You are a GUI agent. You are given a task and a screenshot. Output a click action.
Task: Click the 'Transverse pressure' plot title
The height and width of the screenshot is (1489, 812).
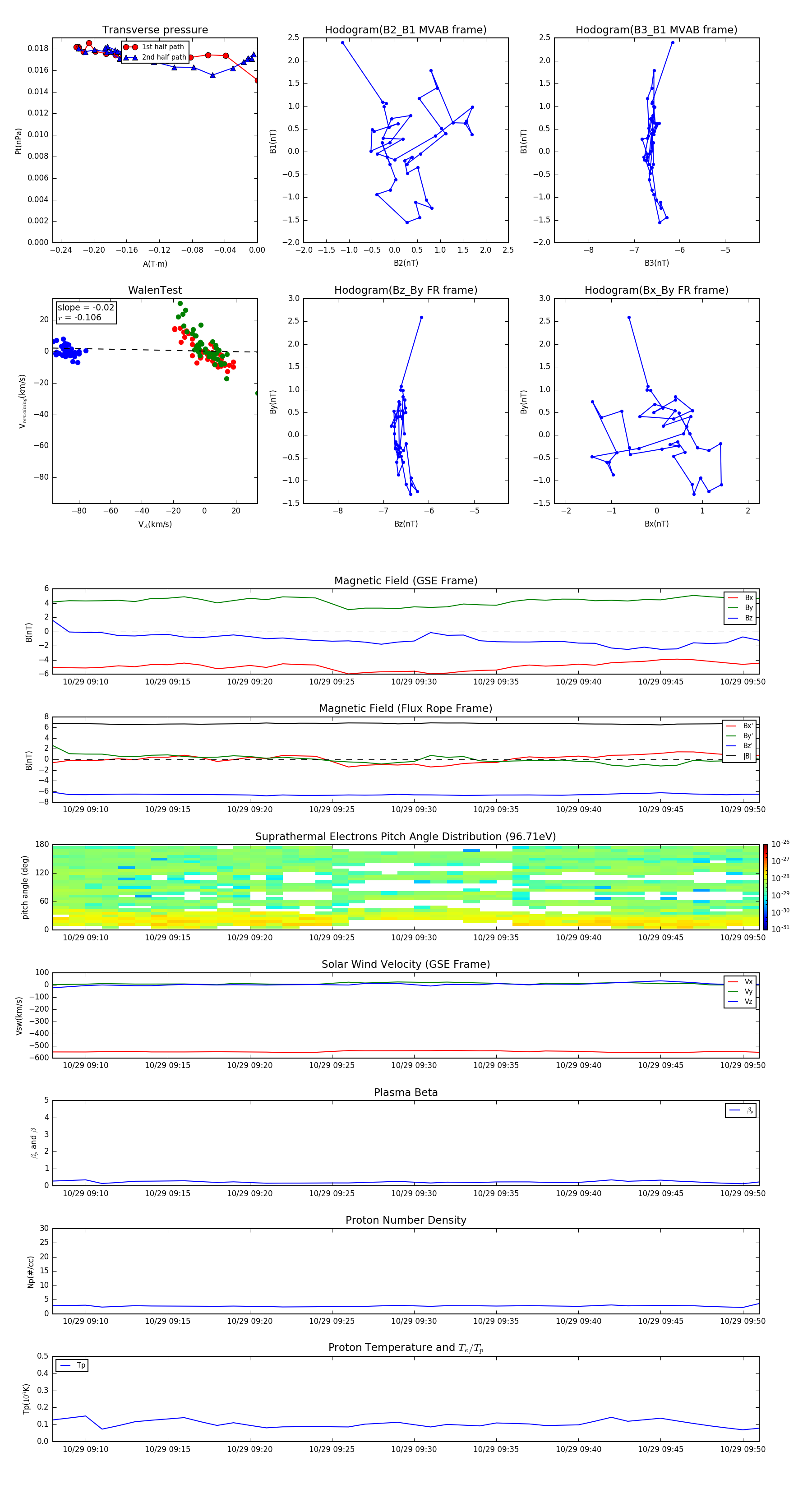pyautogui.click(x=155, y=30)
